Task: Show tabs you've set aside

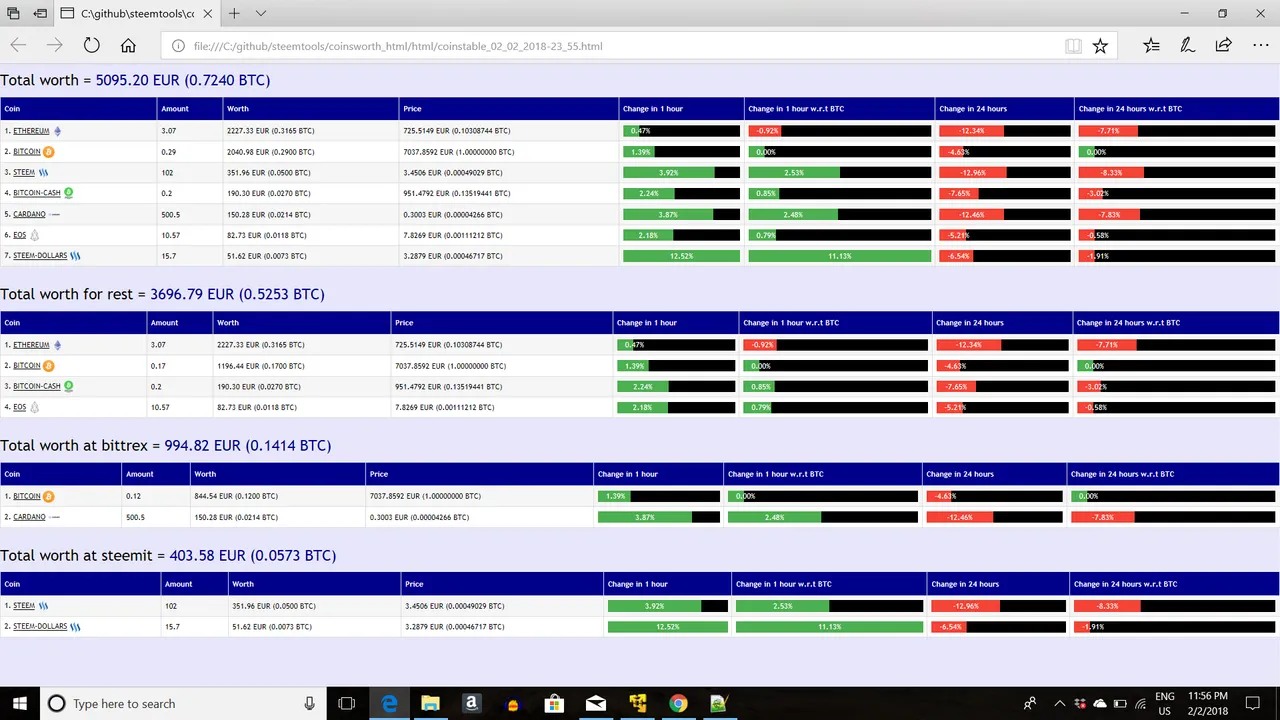Action: 13,14
